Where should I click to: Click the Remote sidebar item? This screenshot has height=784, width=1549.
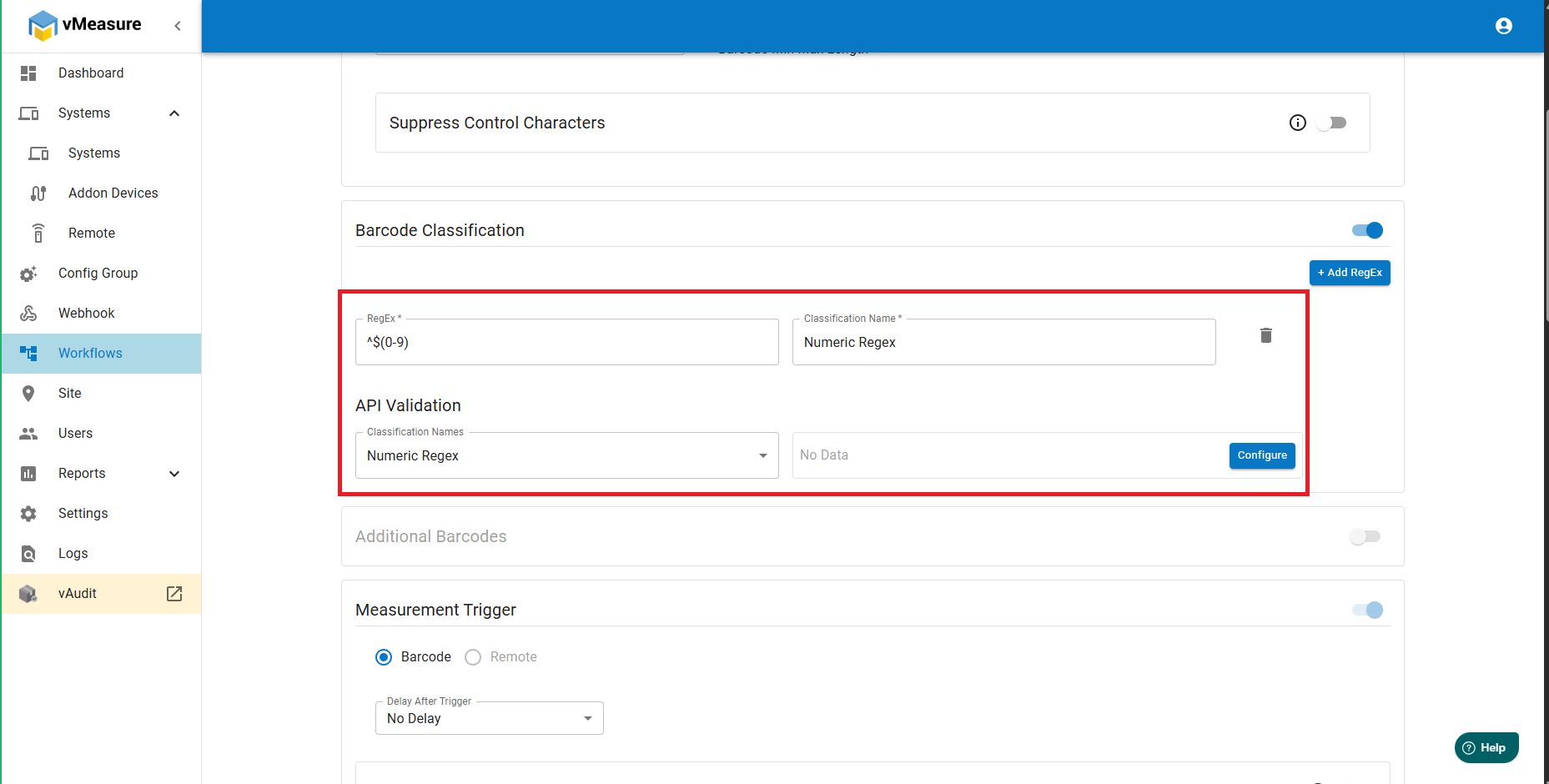click(x=102, y=234)
